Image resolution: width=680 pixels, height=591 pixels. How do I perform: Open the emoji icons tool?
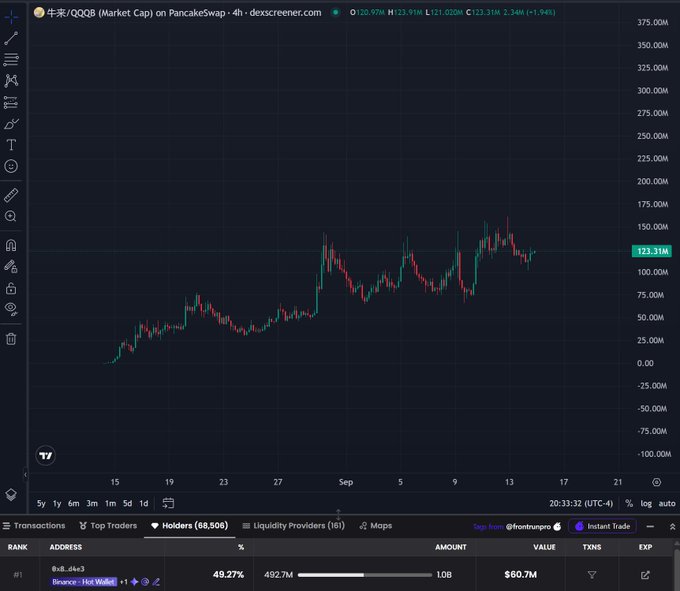(x=11, y=166)
